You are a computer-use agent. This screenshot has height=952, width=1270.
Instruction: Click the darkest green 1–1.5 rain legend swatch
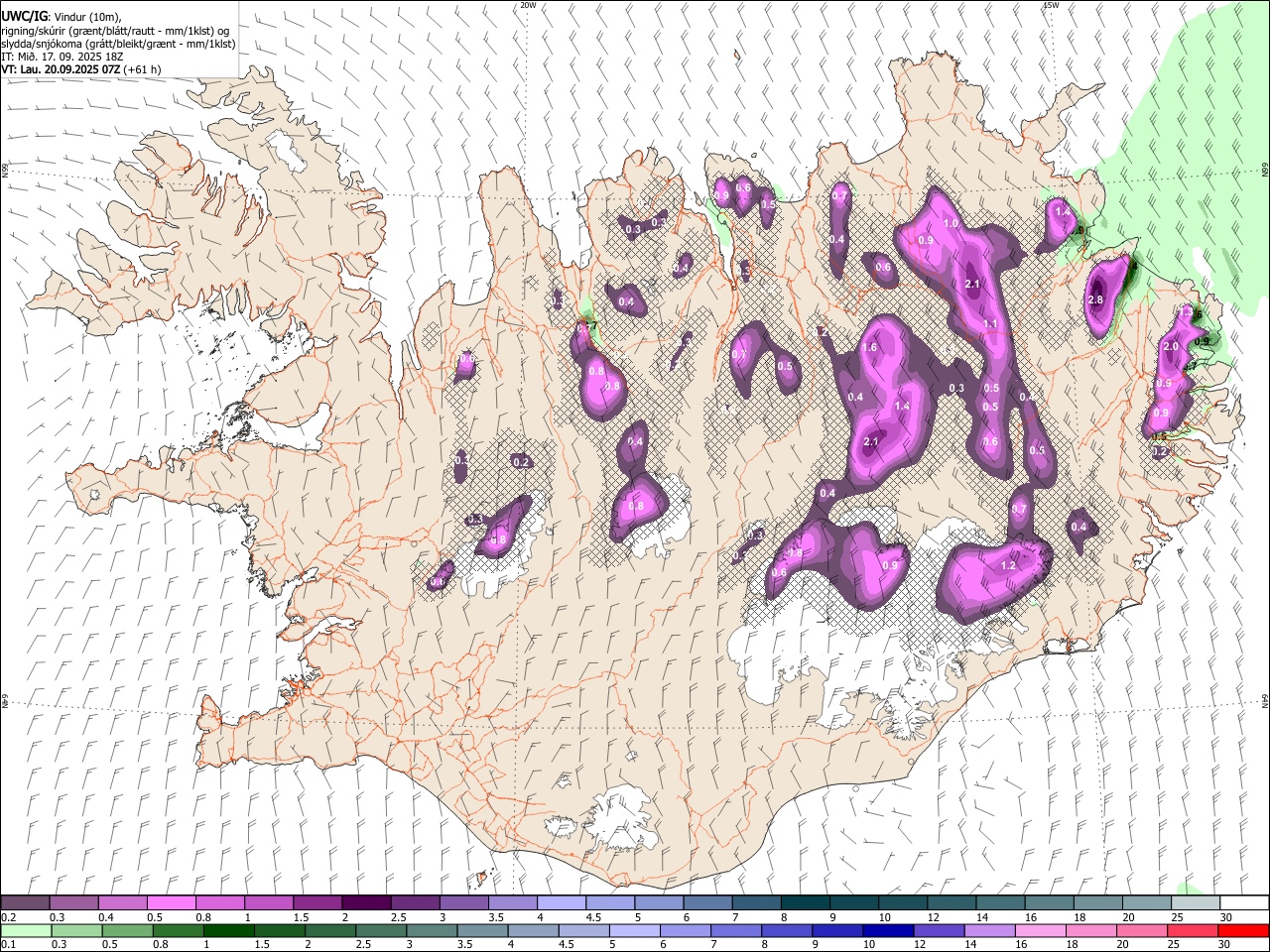228,930
